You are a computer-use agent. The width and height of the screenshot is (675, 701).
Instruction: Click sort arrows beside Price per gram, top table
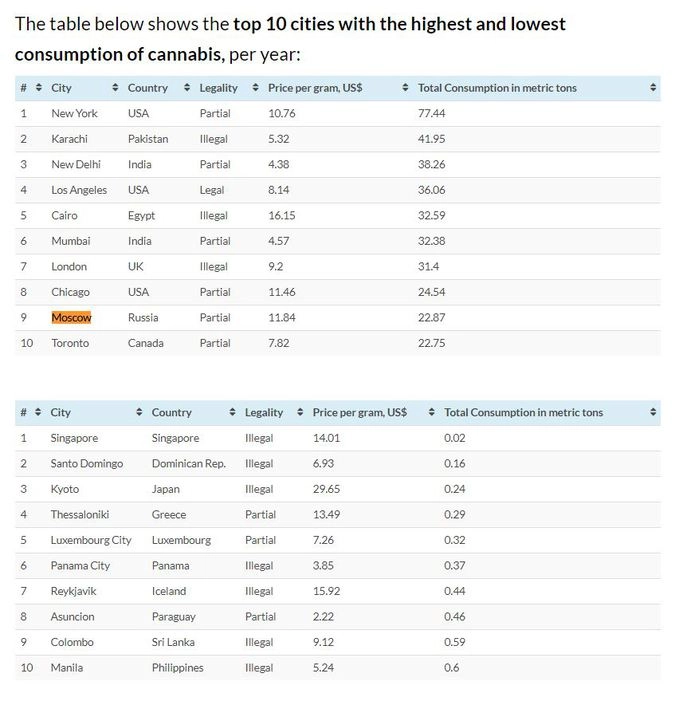pyautogui.click(x=405, y=88)
